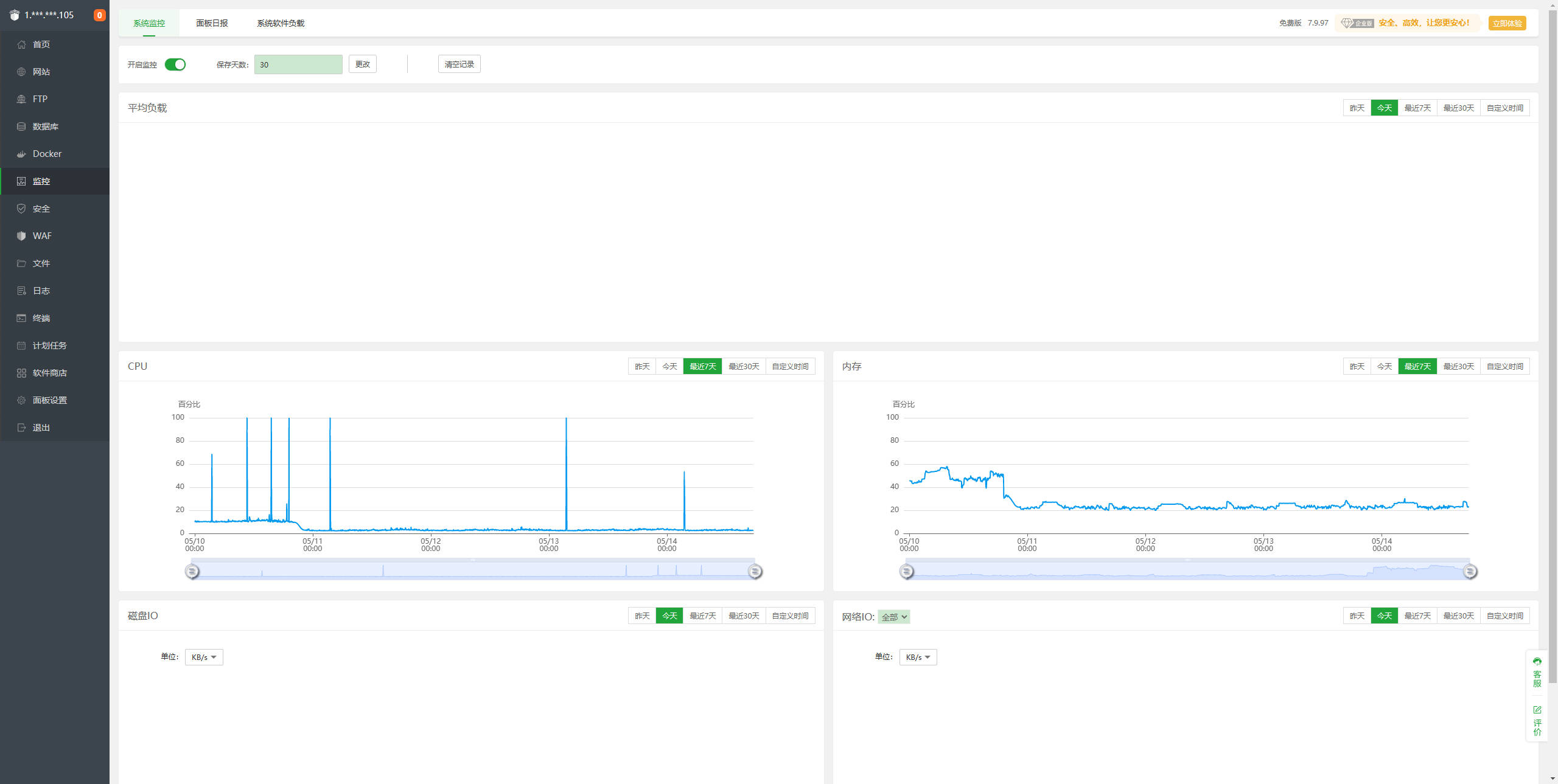Screen dimensions: 1558x784
Task: Click the CPU chart left zoom slider handle
Action: [192, 571]
